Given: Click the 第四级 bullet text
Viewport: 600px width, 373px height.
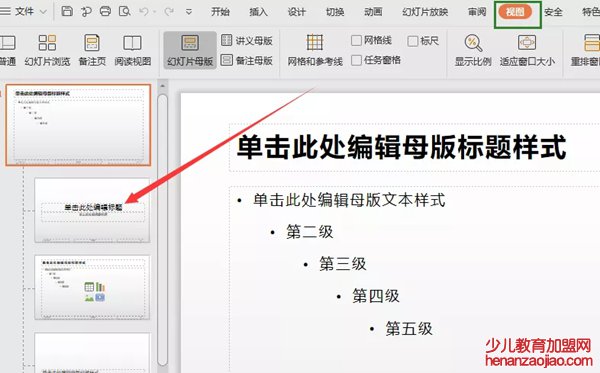Looking at the screenshot, I should pyautogui.click(x=376, y=296).
